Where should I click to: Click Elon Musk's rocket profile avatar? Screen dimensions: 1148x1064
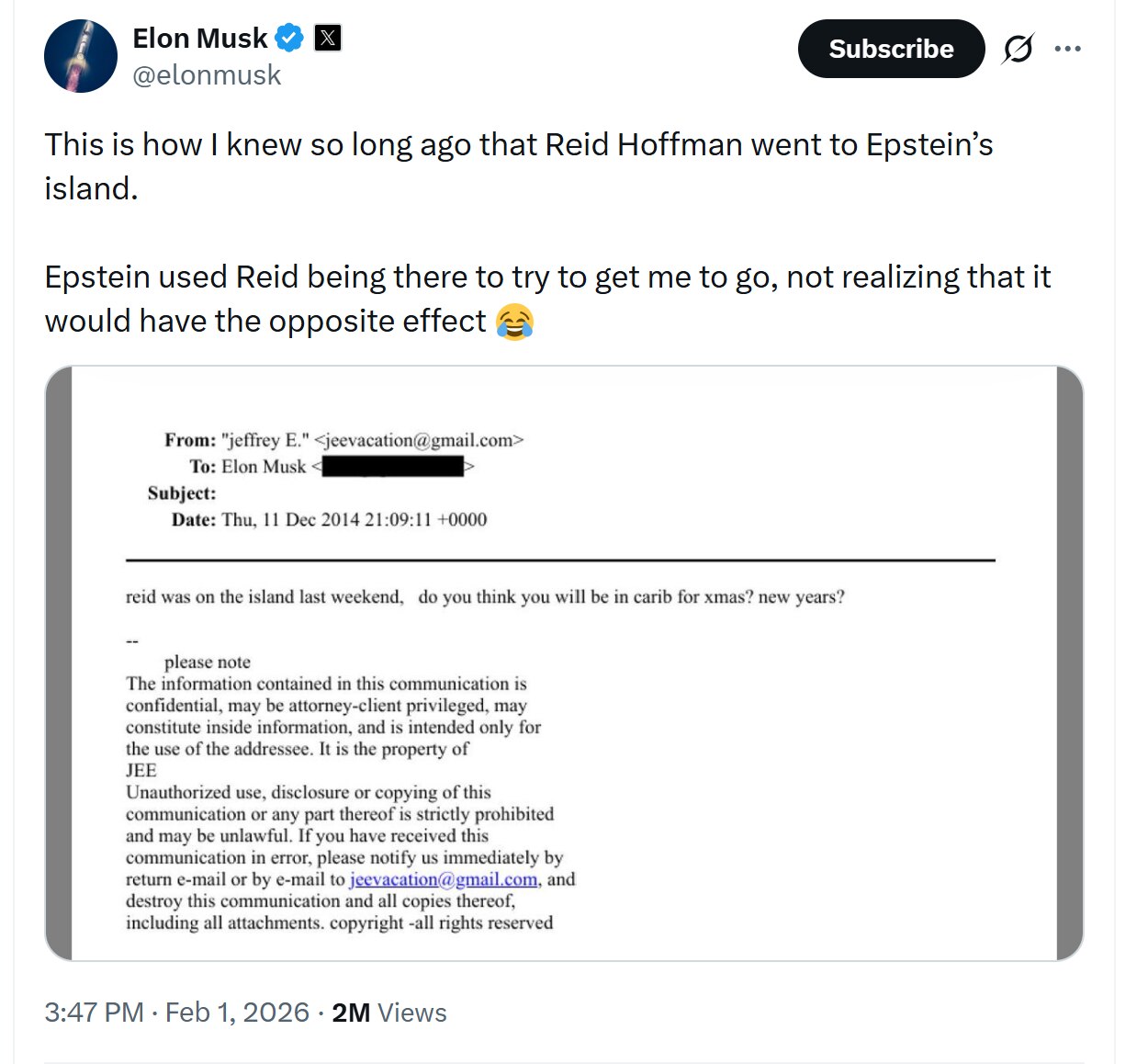(x=81, y=56)
